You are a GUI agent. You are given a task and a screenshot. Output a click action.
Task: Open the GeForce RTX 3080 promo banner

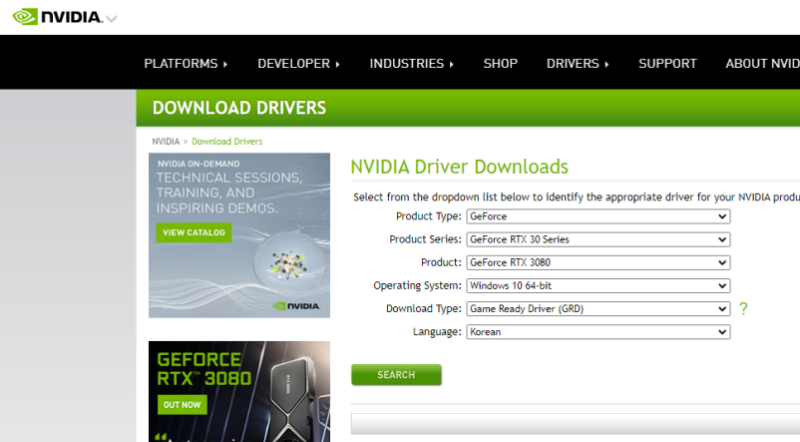239,391
